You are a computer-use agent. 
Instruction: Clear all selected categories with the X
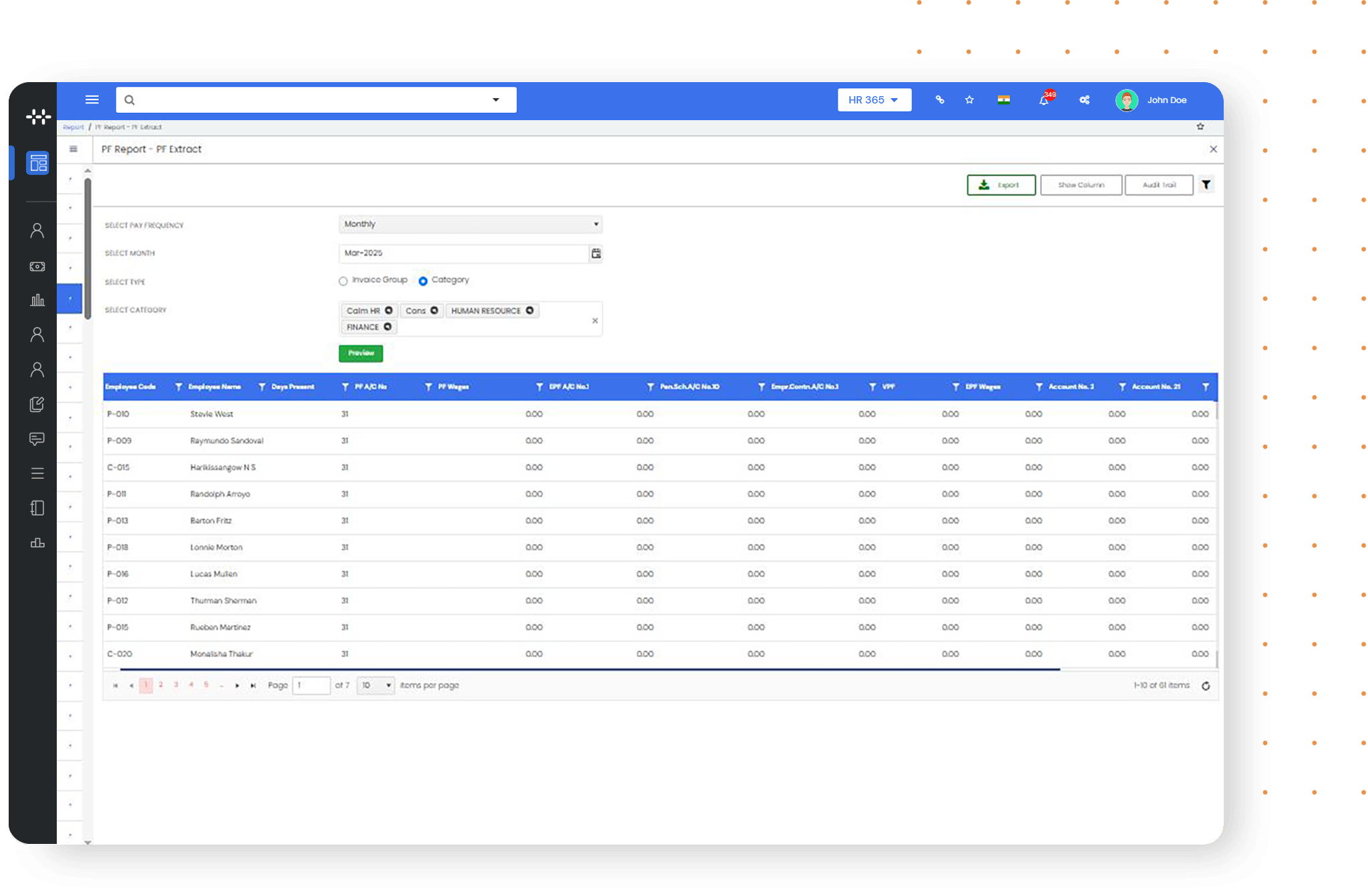pyautogui.click(x=594, y=320)
